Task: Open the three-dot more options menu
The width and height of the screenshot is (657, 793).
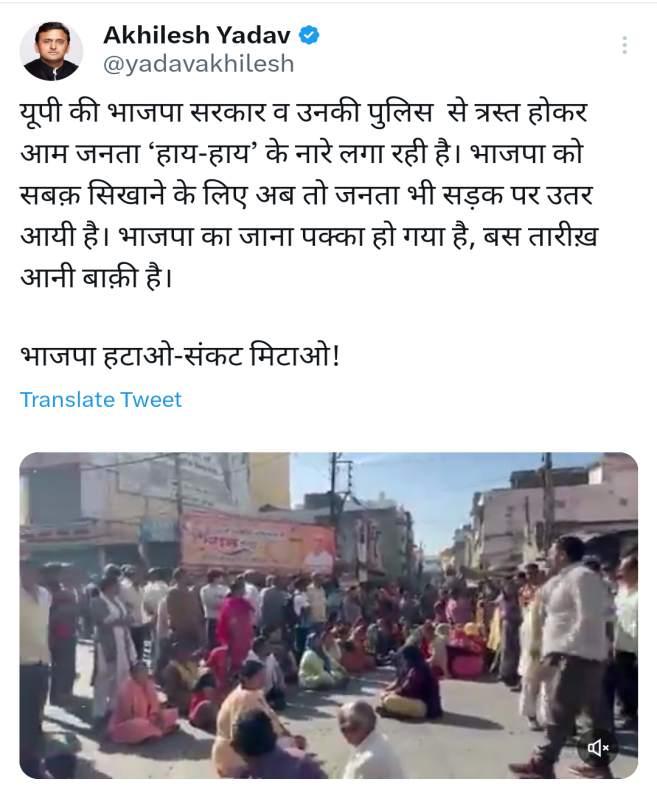Action: (625, 45)
